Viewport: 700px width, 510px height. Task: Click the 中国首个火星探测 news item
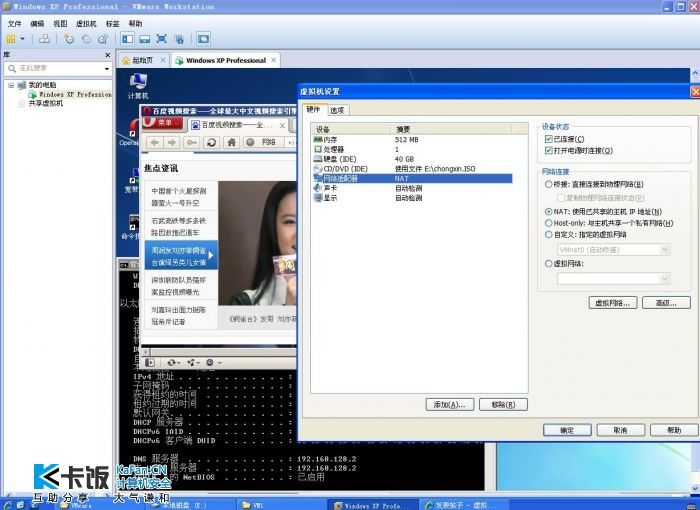[x=179, y=197]
